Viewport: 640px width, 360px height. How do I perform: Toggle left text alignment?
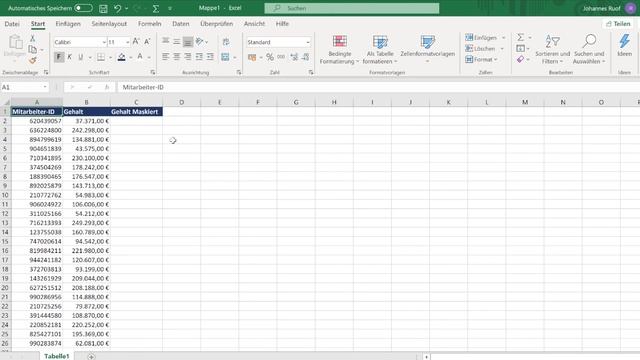coord(165,57)
